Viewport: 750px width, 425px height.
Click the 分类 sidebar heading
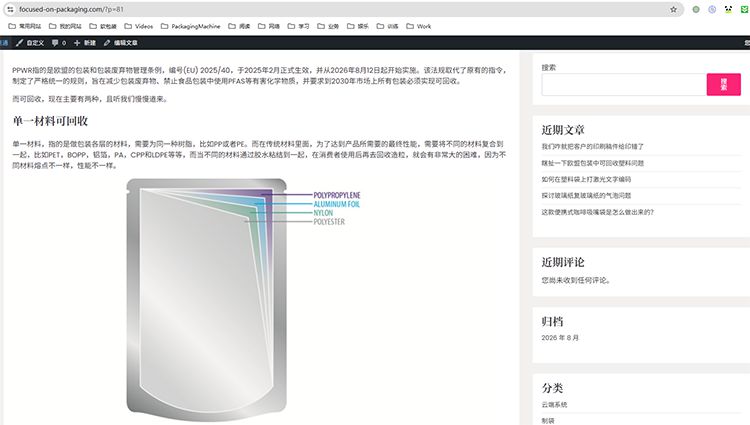[x=552, y=388]
